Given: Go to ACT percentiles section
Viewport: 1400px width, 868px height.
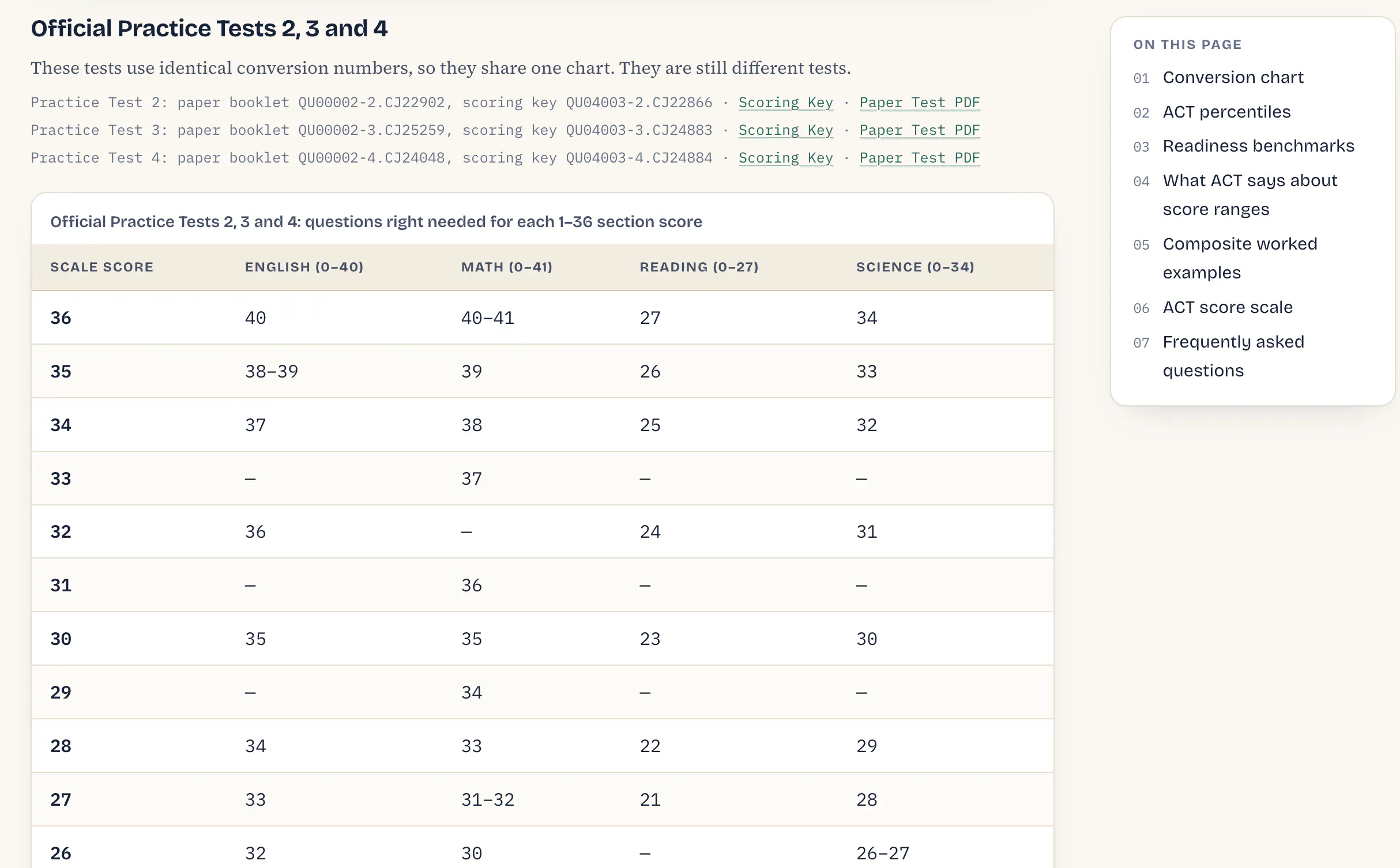Looking at the screenshot, I should pyautogui.click(x=1226, y=112).
